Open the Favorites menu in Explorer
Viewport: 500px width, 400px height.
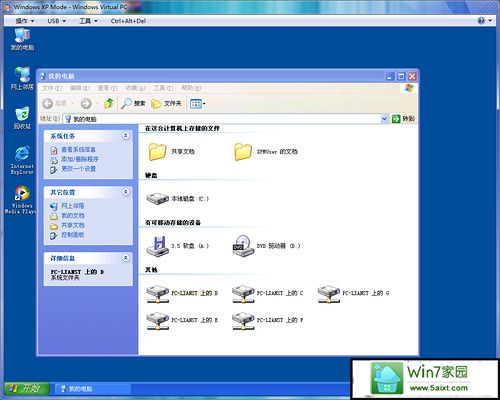tap(135, 88)
